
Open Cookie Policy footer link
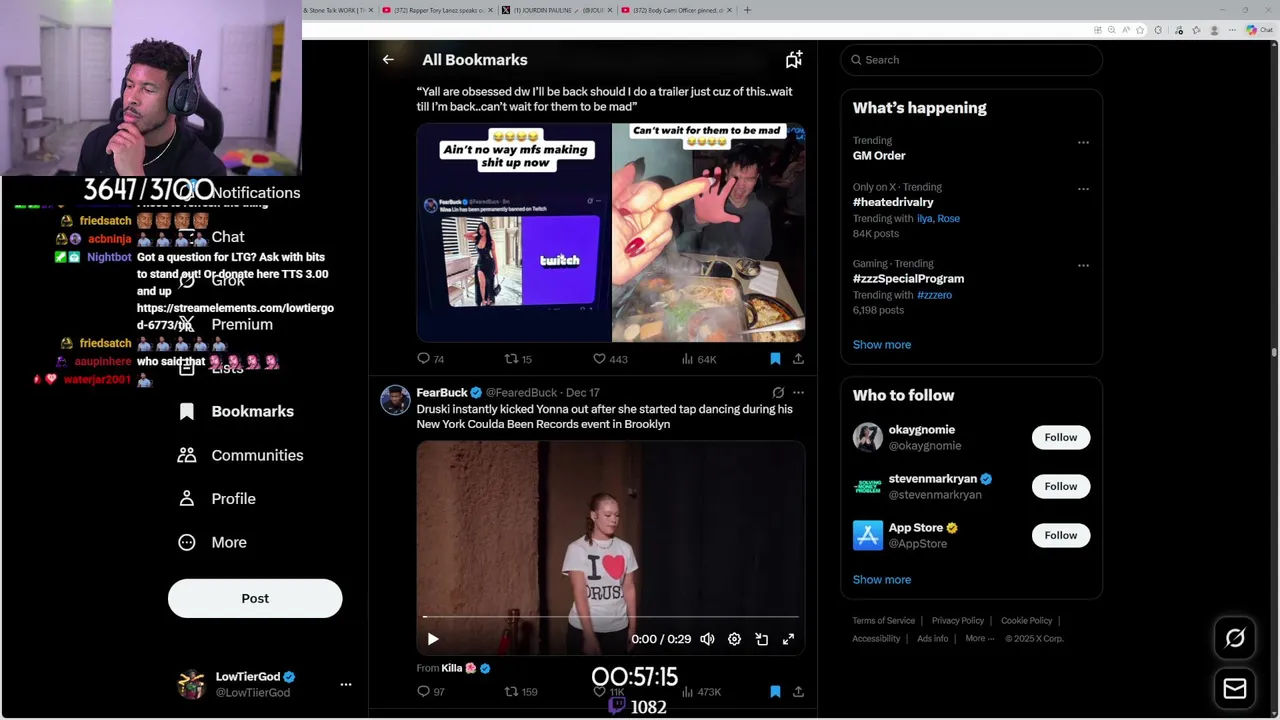coord(1027,621)
